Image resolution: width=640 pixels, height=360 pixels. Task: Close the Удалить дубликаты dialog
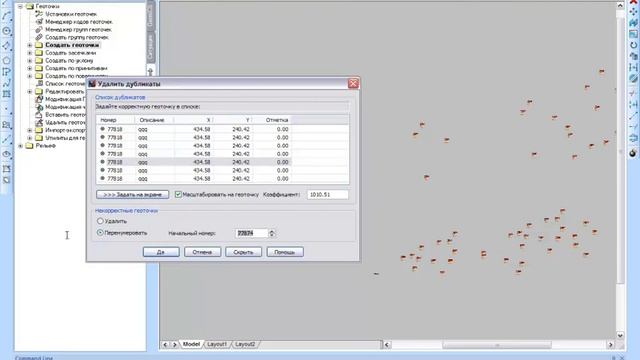[353, 84]
